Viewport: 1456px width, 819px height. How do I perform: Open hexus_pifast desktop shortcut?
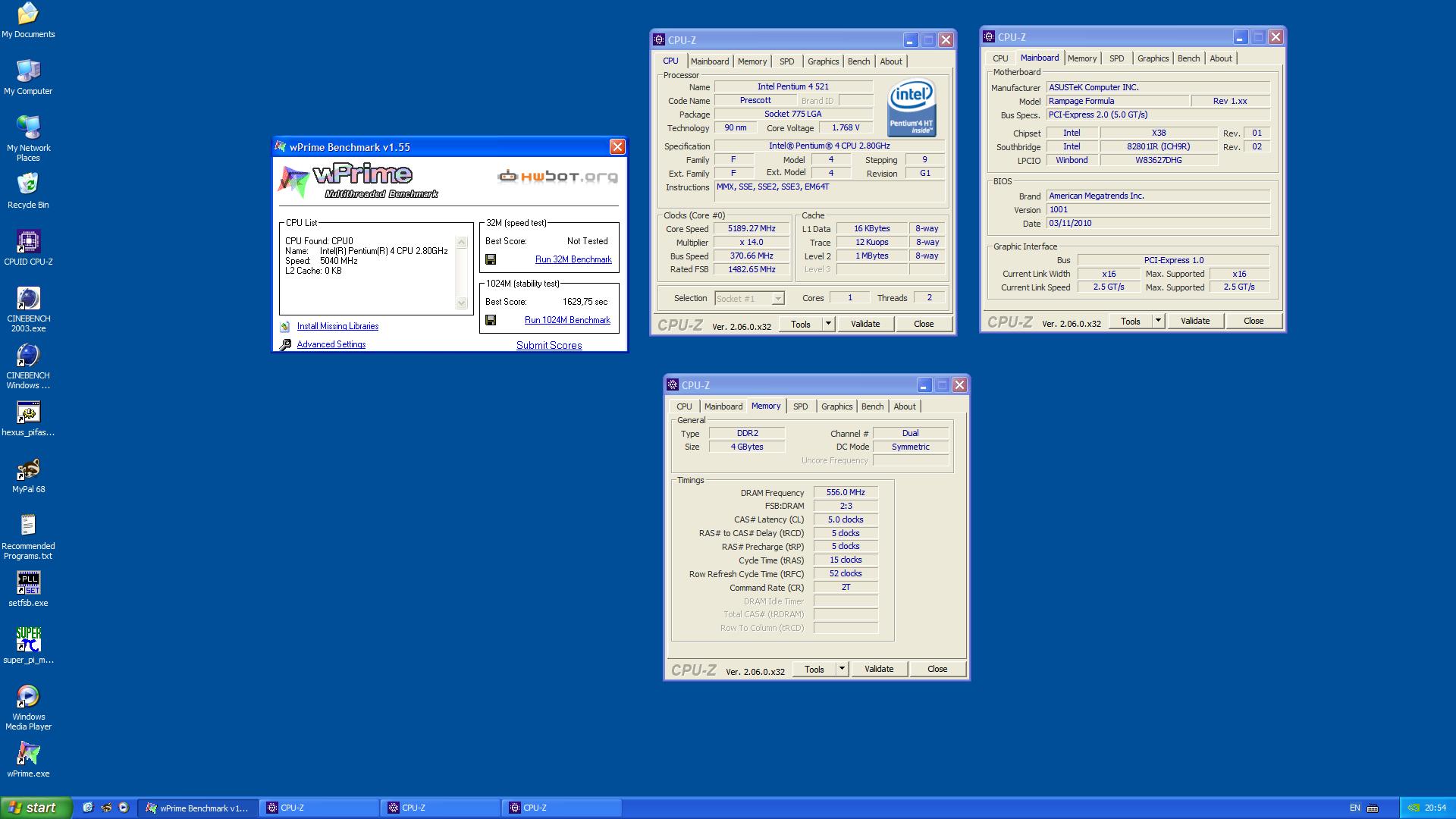pos(28,419)
